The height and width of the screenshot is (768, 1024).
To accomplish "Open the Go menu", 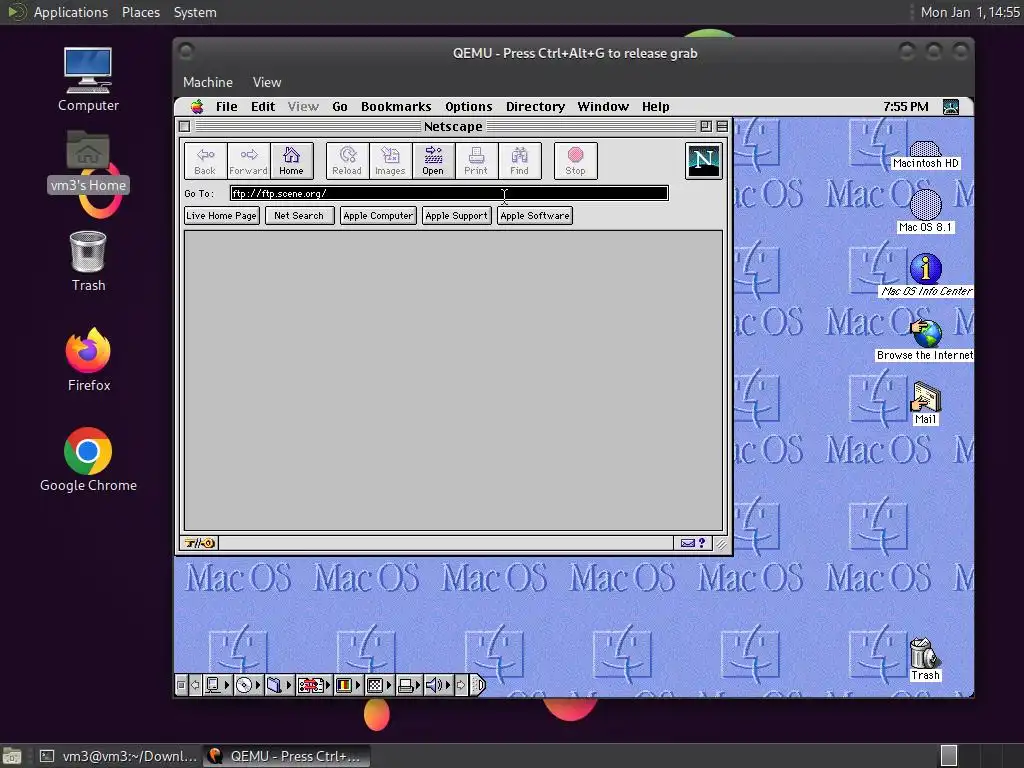I will [340, 106].
